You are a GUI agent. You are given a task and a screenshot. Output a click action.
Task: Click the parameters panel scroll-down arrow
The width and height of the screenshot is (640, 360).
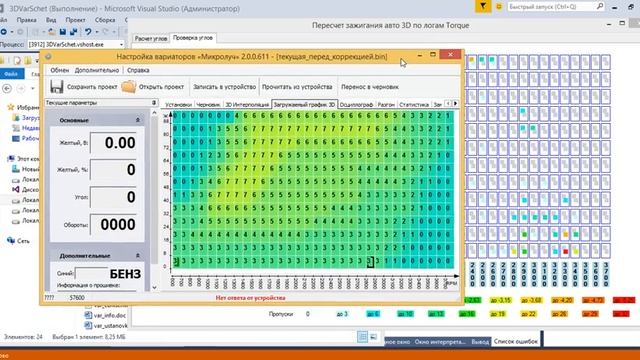point(154,287)
